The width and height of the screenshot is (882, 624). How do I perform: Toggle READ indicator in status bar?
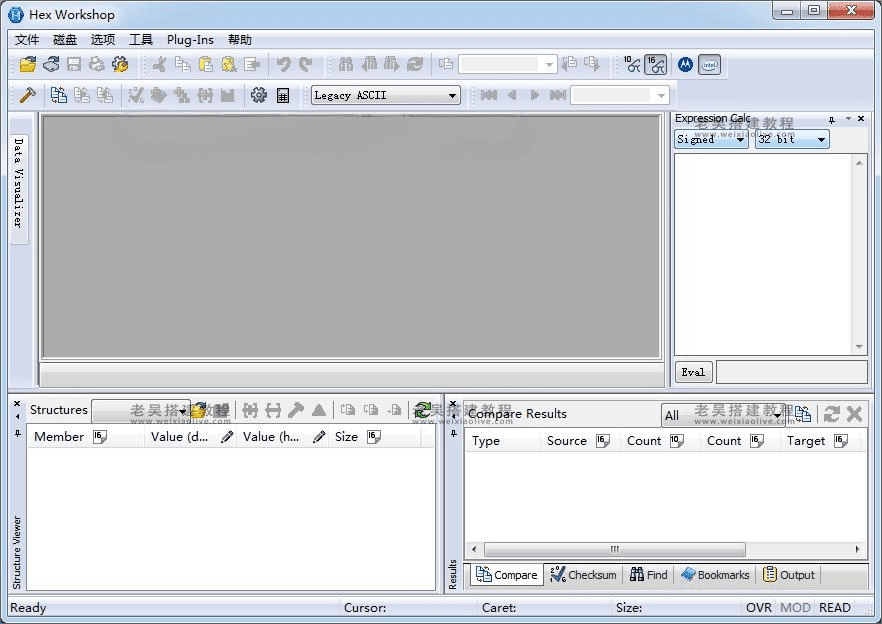click(834, 608)
